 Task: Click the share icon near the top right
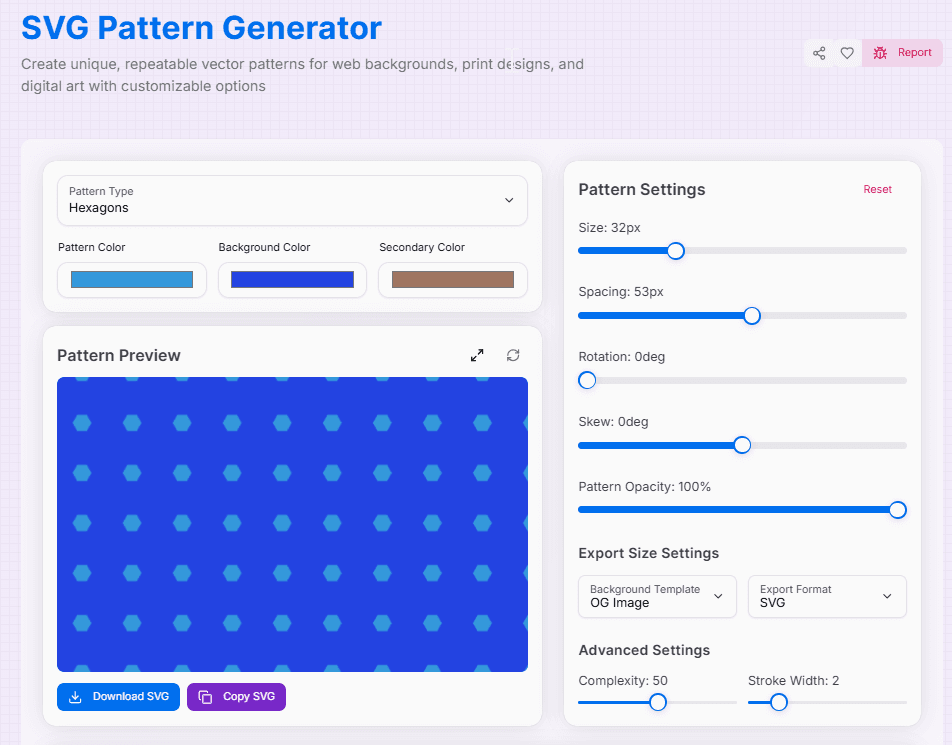[x=818, y=53]
